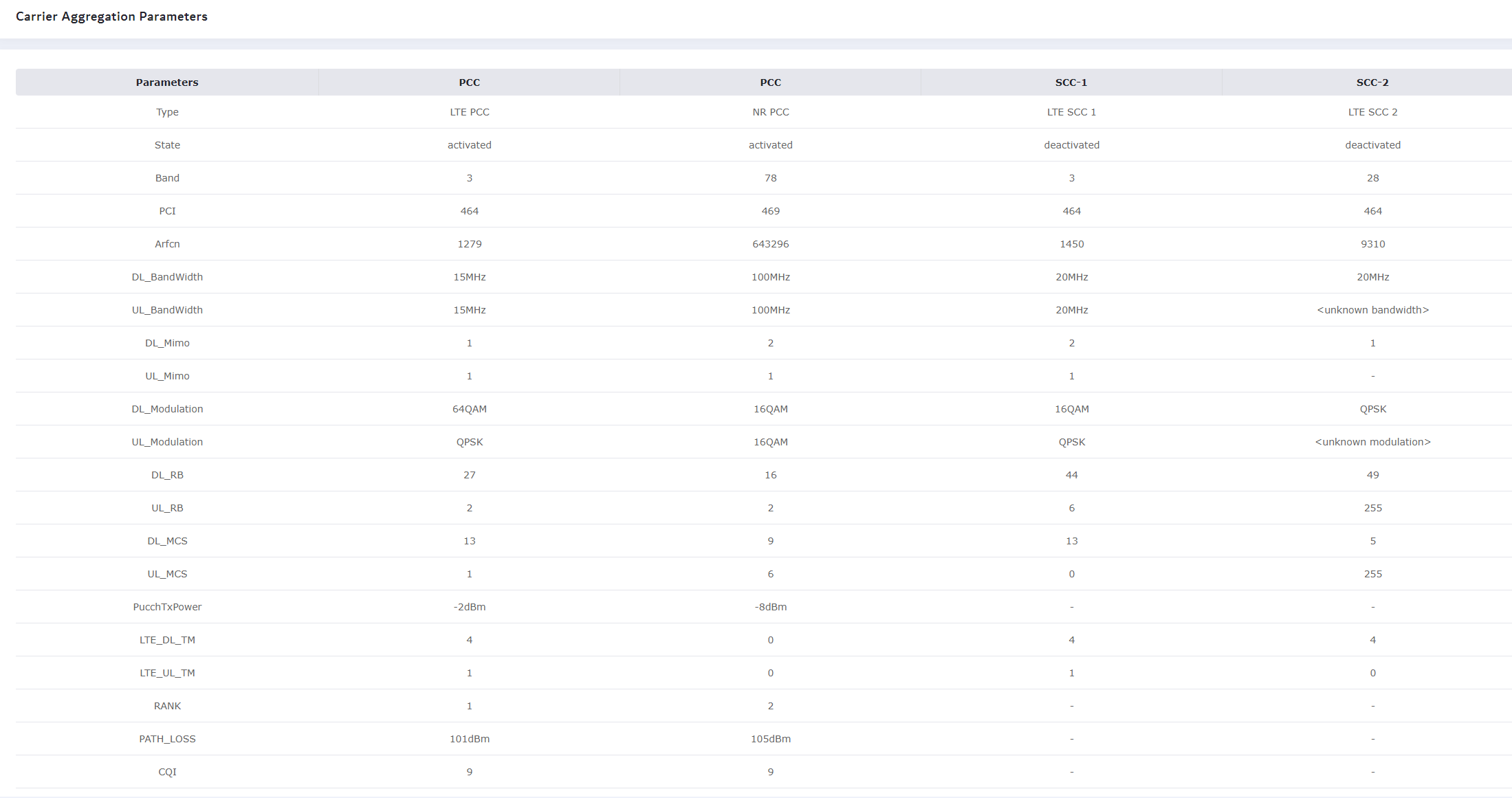Viewport: 1512px width, 798px height.
Task: Click the UL_MCS row label
Action: [x=167, y=574]
